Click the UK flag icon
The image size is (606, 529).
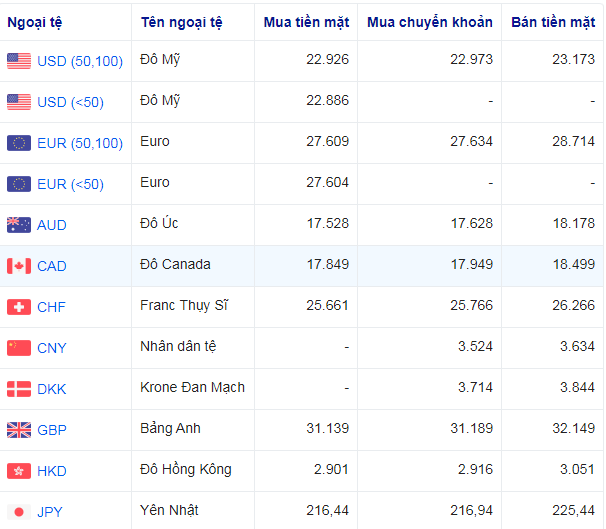[19, 430]
